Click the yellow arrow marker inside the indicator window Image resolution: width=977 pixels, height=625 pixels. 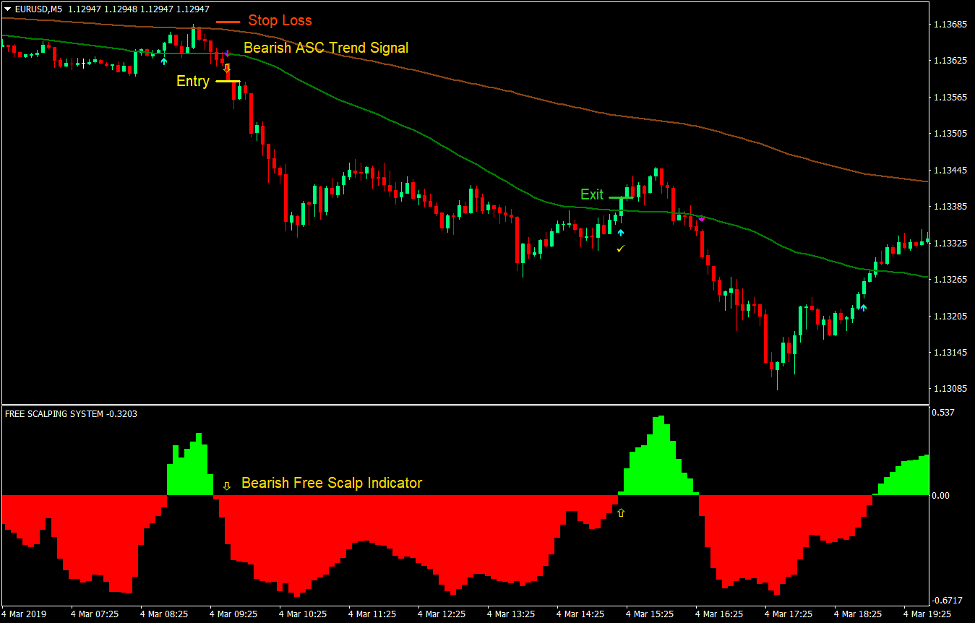pos(620,512)
